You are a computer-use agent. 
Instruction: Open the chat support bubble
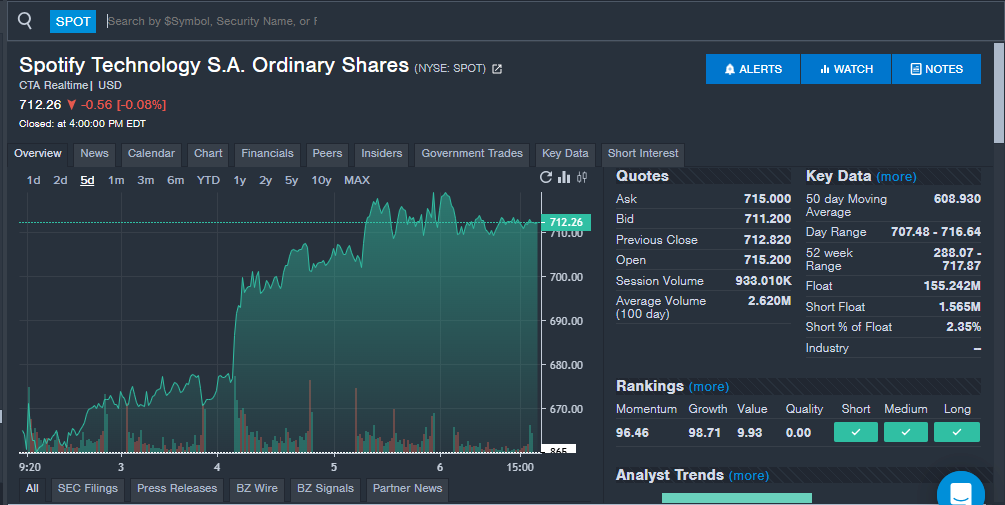pyautogui.click(x=961, y=492)
